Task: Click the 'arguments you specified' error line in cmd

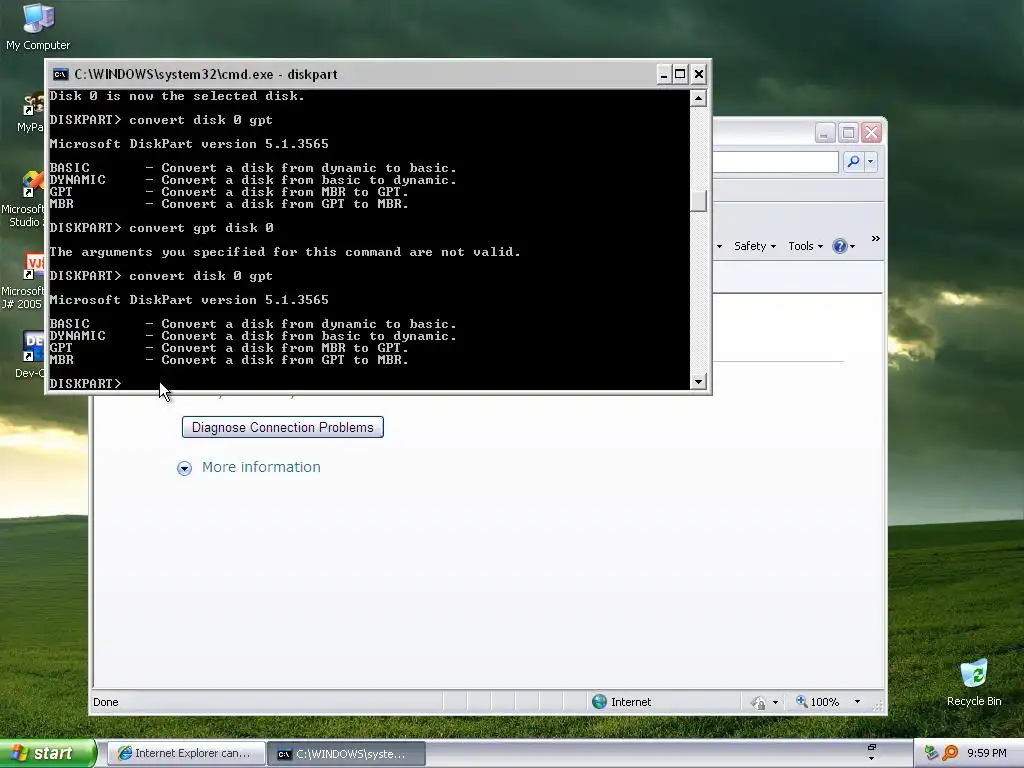Action: (285, 252)
